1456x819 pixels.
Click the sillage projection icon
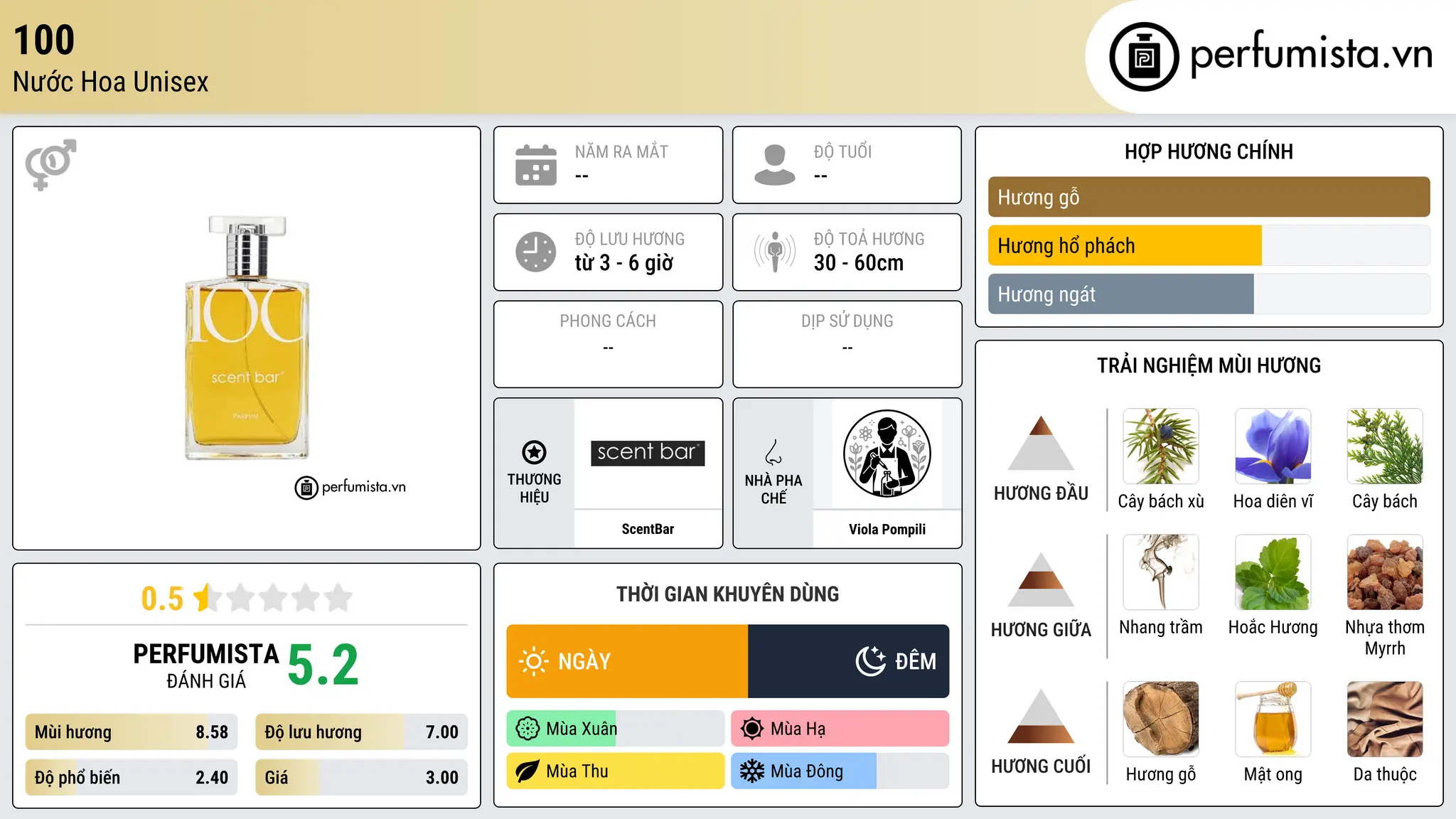[x=775, y=252]
